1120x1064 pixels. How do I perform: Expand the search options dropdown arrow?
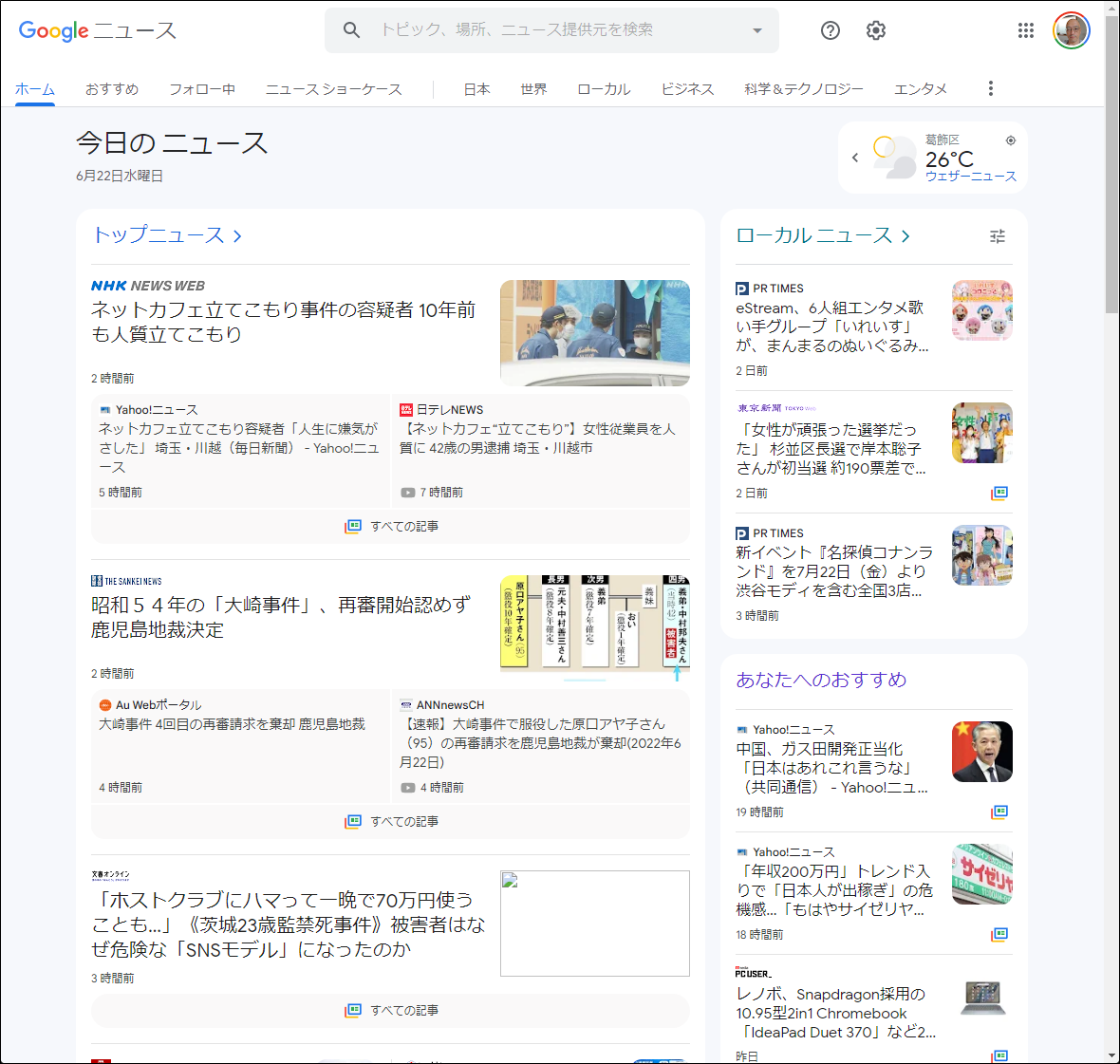pyautogui.click(x=757, y=30)
